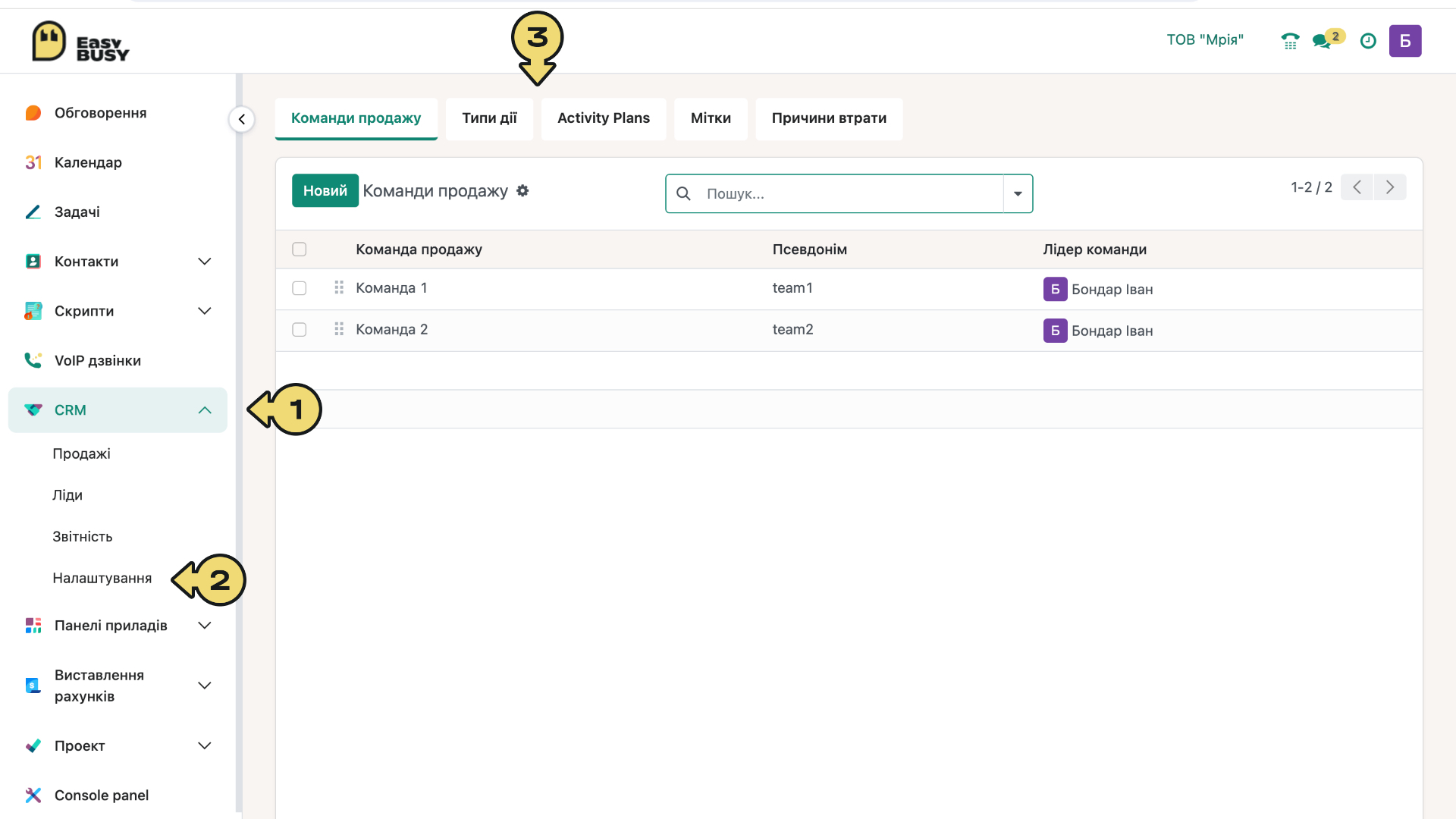Expand the Скрипти submenu chevron
Image resolution: width=1456 pixels, height=819 pixels.
point(205,311)
